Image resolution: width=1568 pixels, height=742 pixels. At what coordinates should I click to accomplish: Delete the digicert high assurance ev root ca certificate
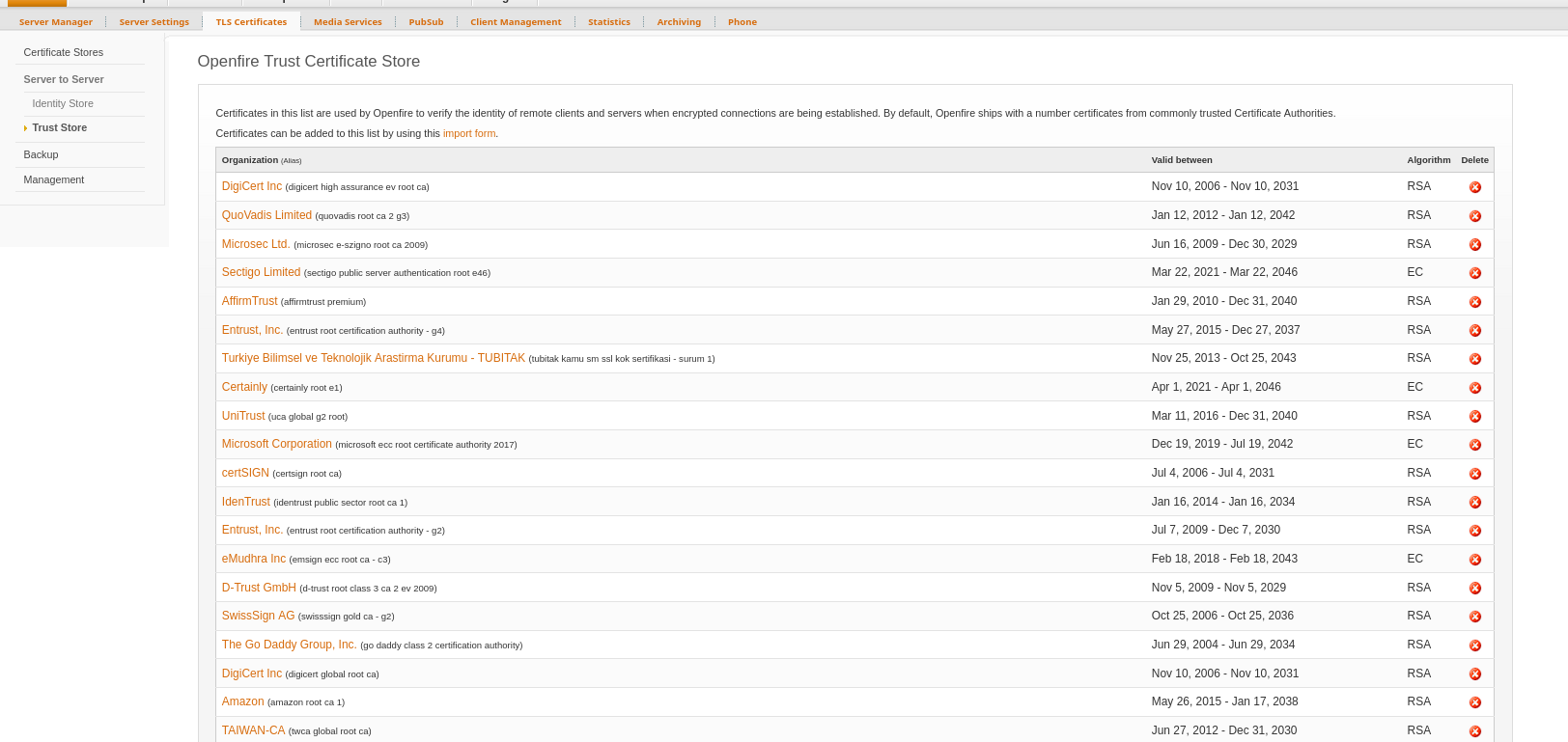[x=1474, y=187]
